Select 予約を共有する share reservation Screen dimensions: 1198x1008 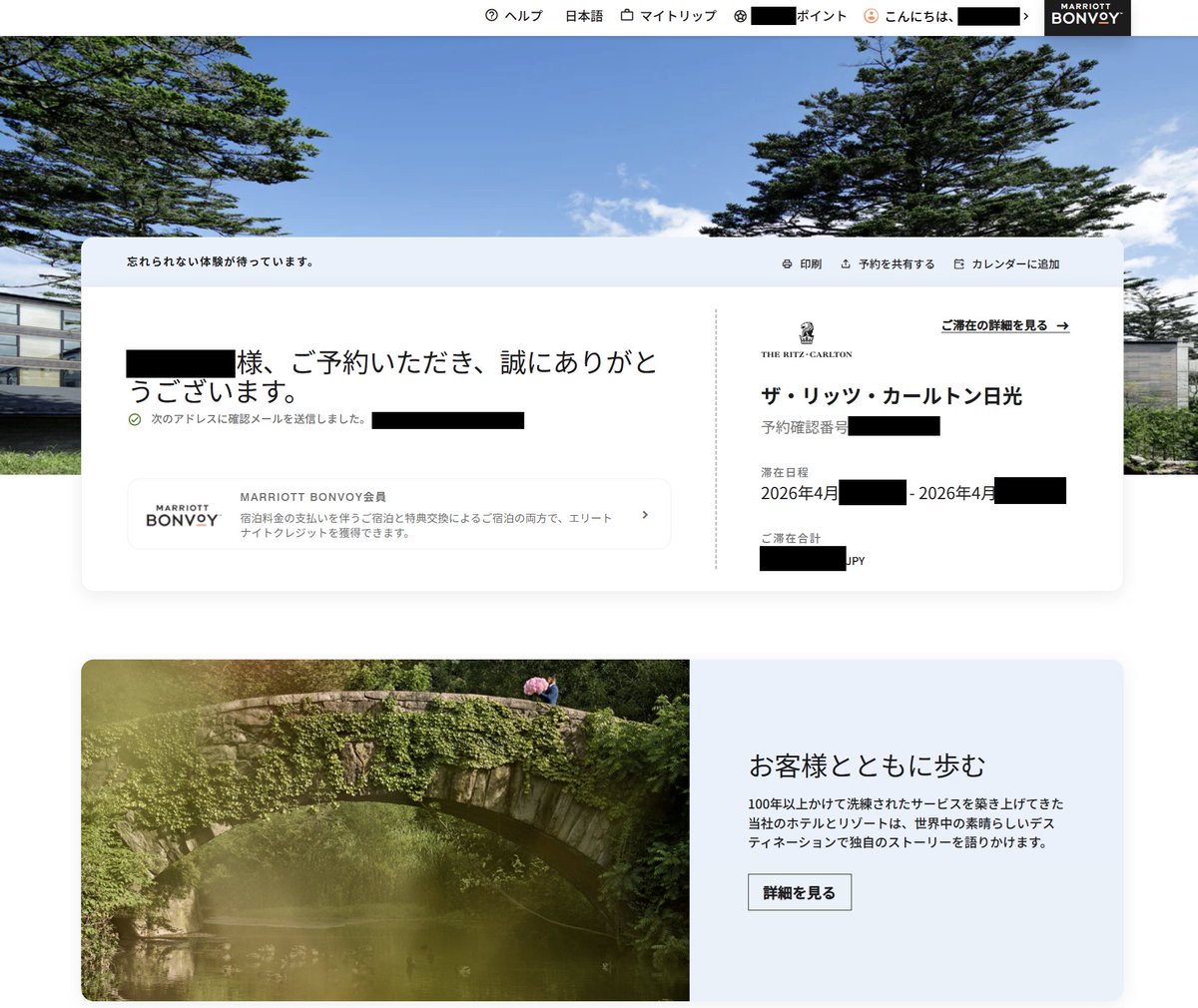coord(897,264)
